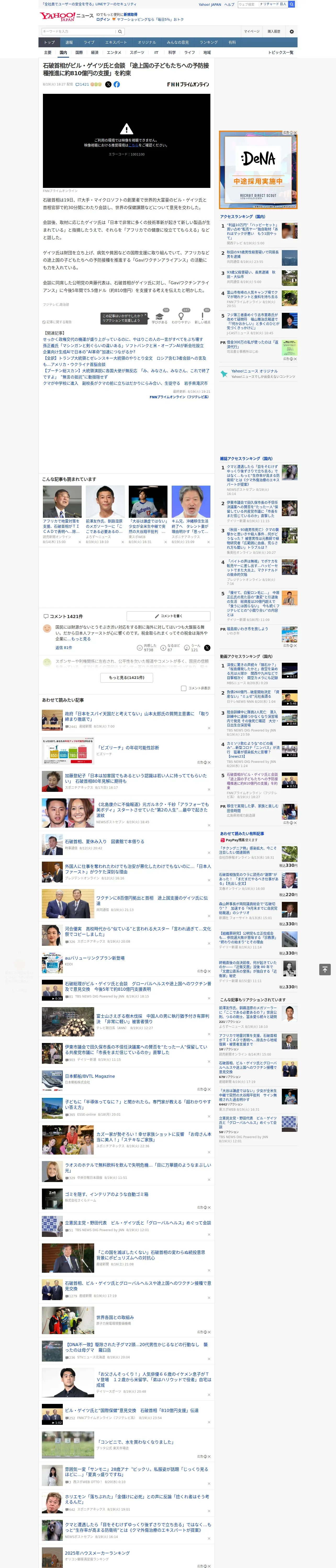Close the ad below the 移住で実現した夢 PR

pos(295,823)
